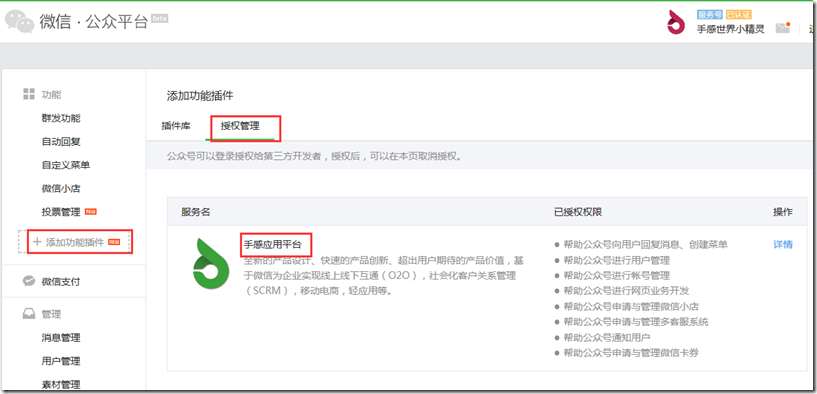Open 群发功能 in the sidebar
This screenshot has width=817, height=394.
click(61, 118)
